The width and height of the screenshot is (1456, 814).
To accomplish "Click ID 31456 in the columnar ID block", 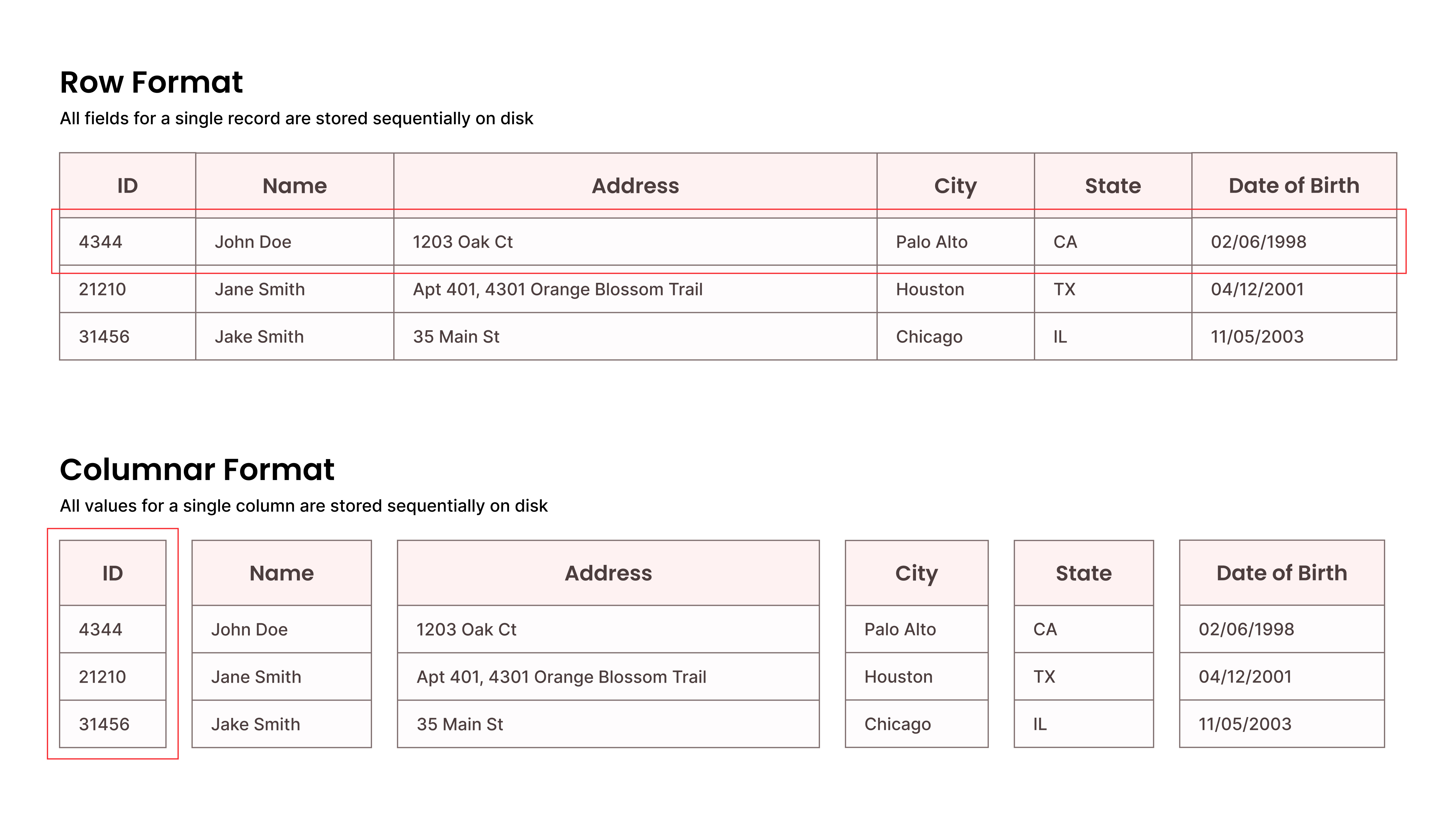I will 104,724.
